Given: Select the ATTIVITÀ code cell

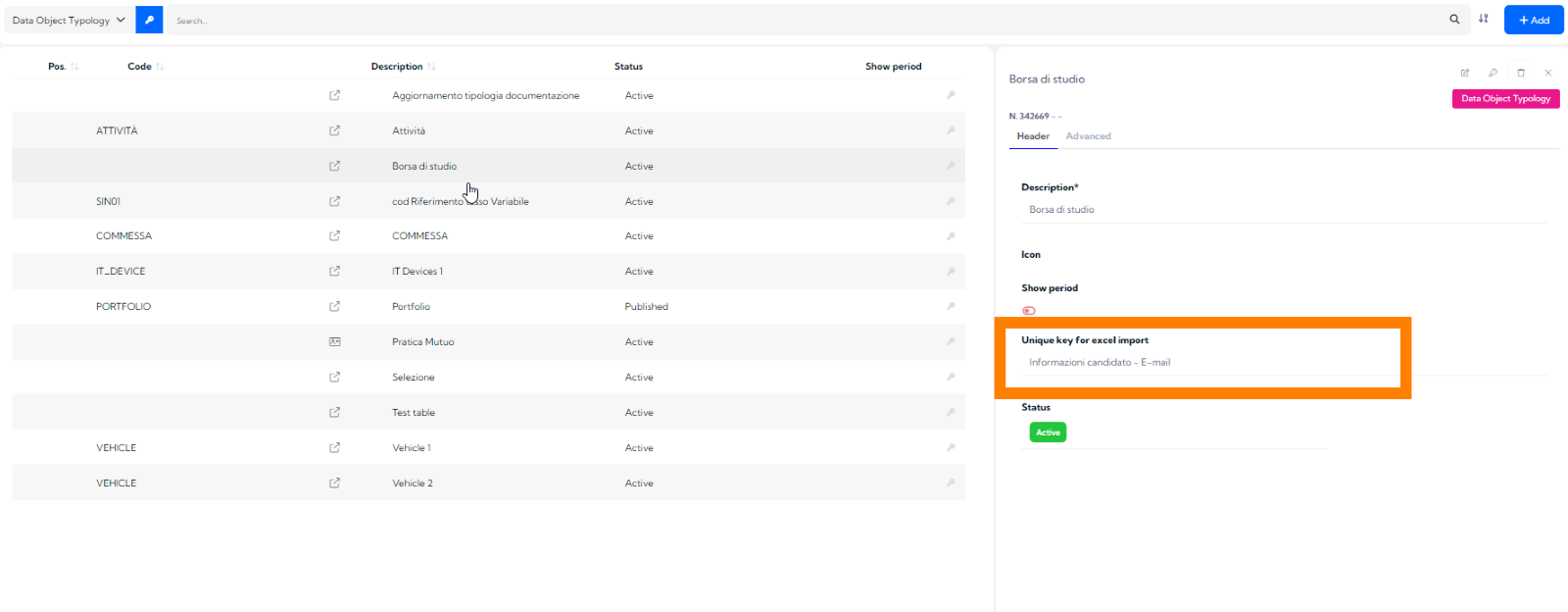Looking at the screenshot, I should coord(117,130).
